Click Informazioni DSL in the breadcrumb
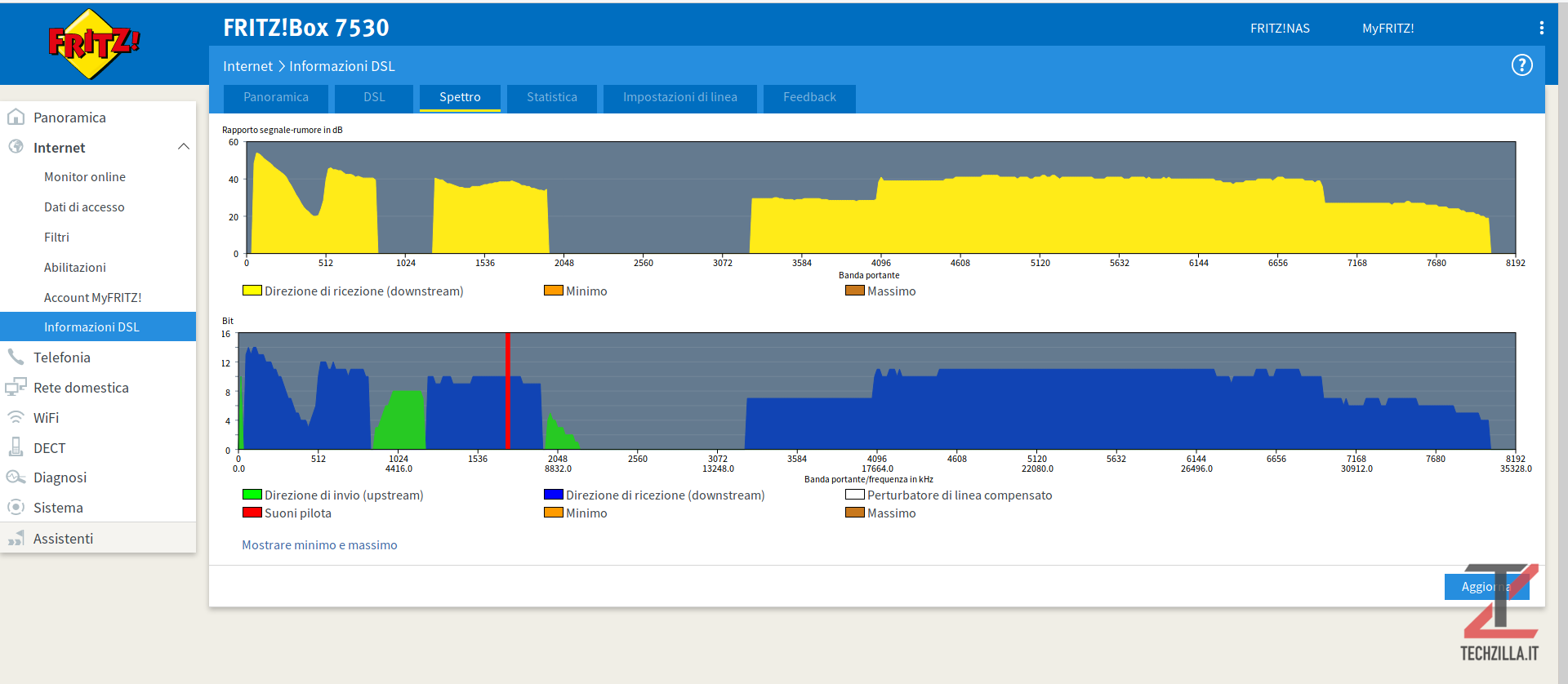Screen dimensions: 1568x684 pos(342,66)
